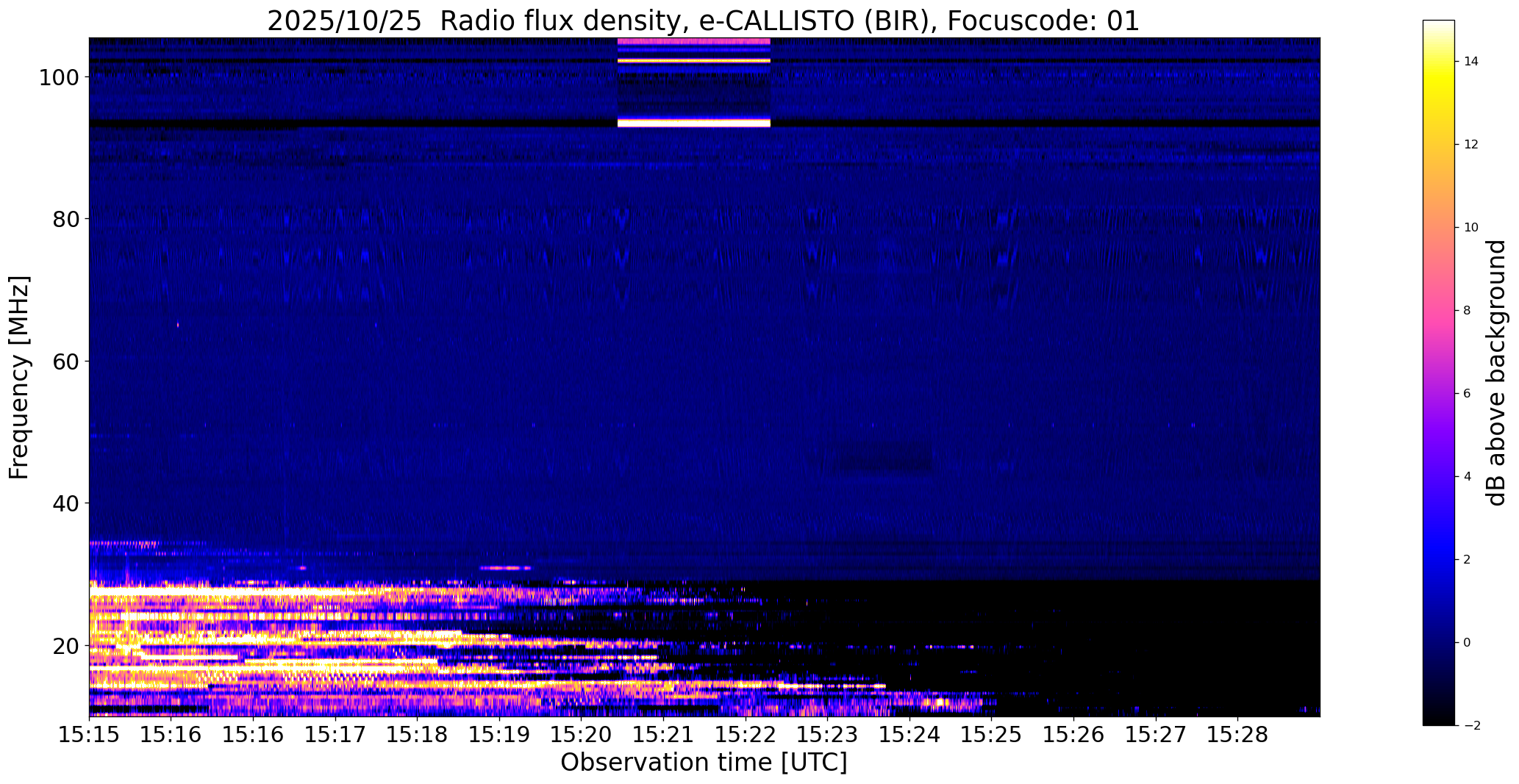Click the colorbar gradient strip
This screenshot has width=1519, height=784.
click(1438, 373)
